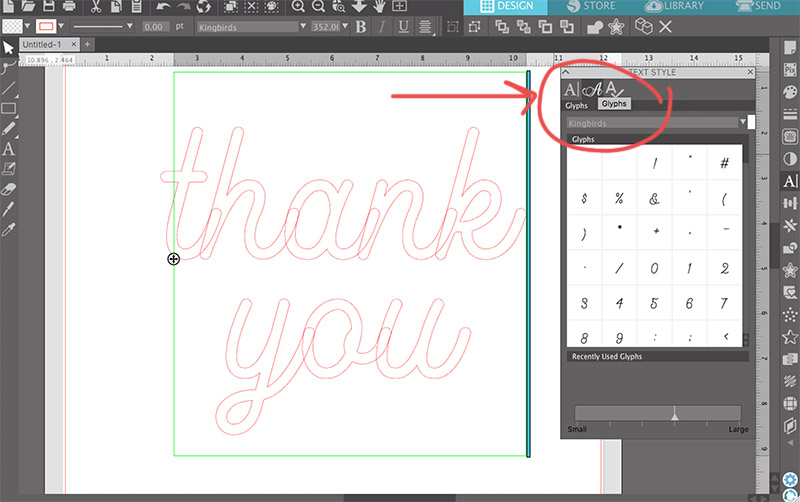Screen dimensions: 800x502
Task: Open the Page Setup panel icon
Action: click(x=790, y=48)
